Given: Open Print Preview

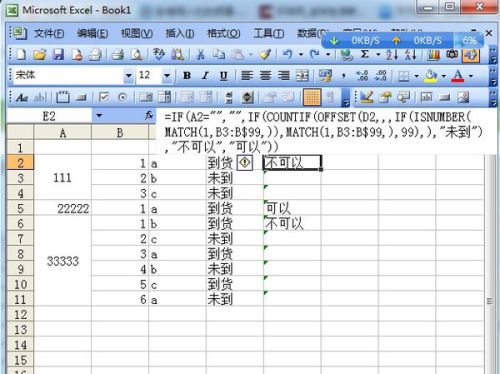Looking at the screenshot, I should click(x=136, y=54).
